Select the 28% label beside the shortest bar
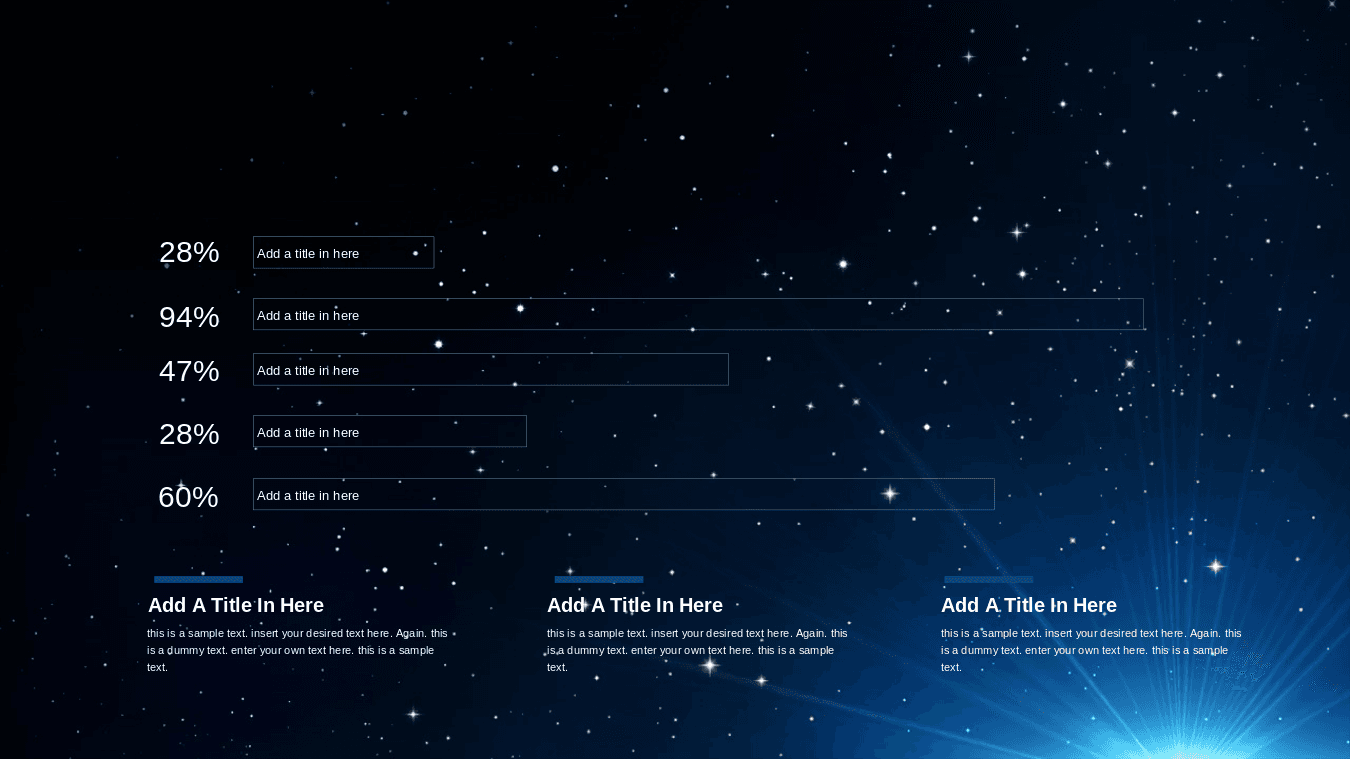 pos(189,252)
